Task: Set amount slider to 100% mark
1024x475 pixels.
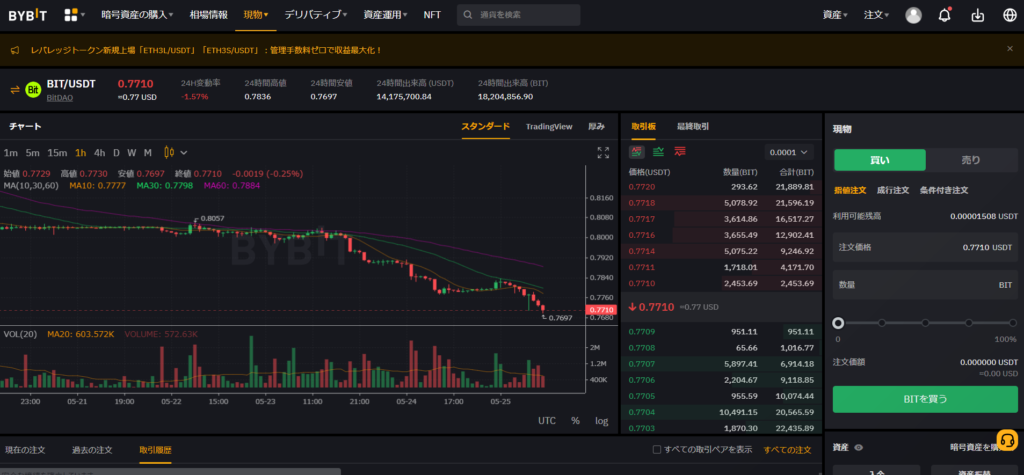Action: pyautogui.click(x=1012, y=323)
